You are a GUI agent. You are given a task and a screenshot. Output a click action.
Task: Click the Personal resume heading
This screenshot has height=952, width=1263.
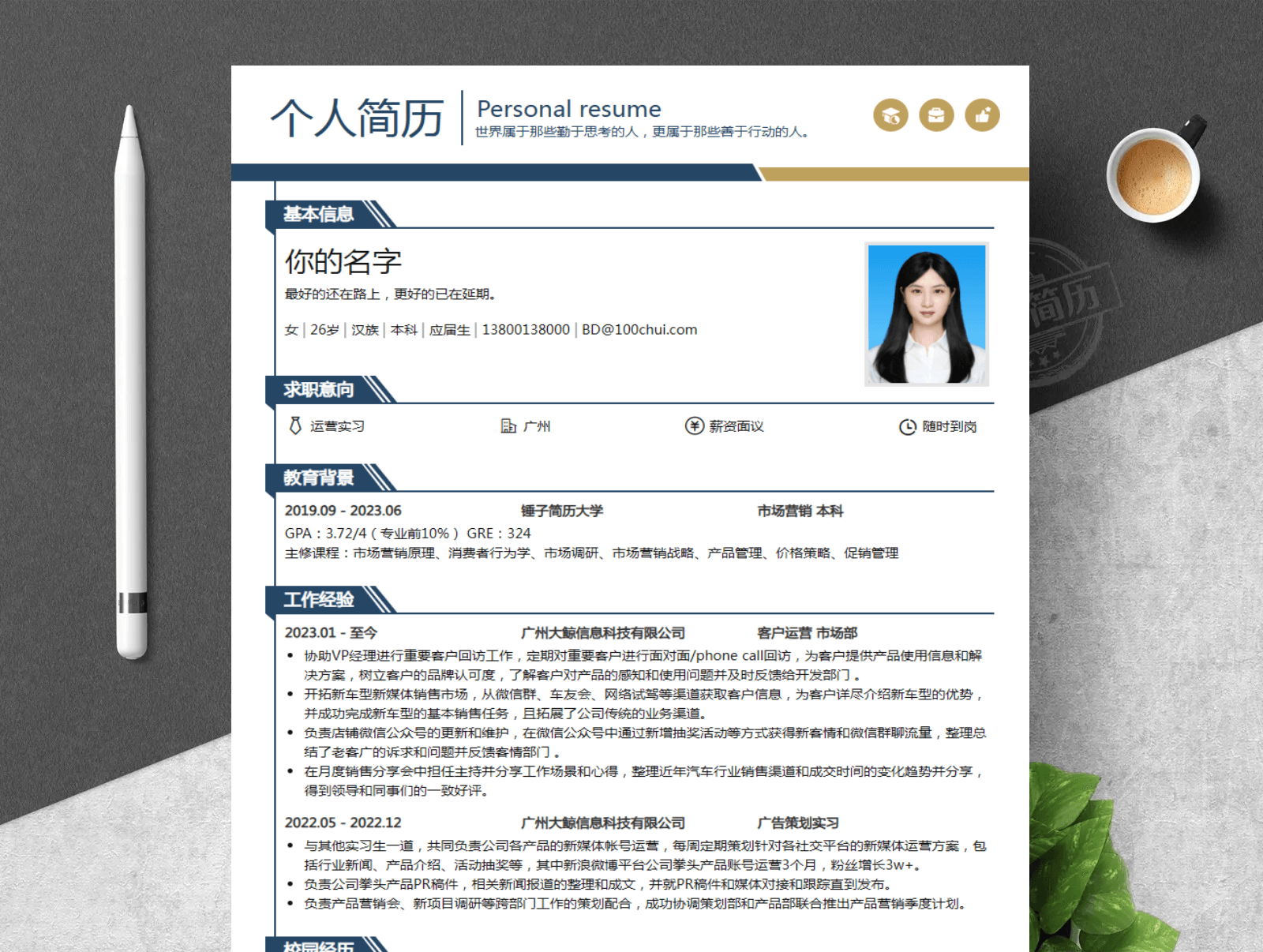(x=569, y=109)
